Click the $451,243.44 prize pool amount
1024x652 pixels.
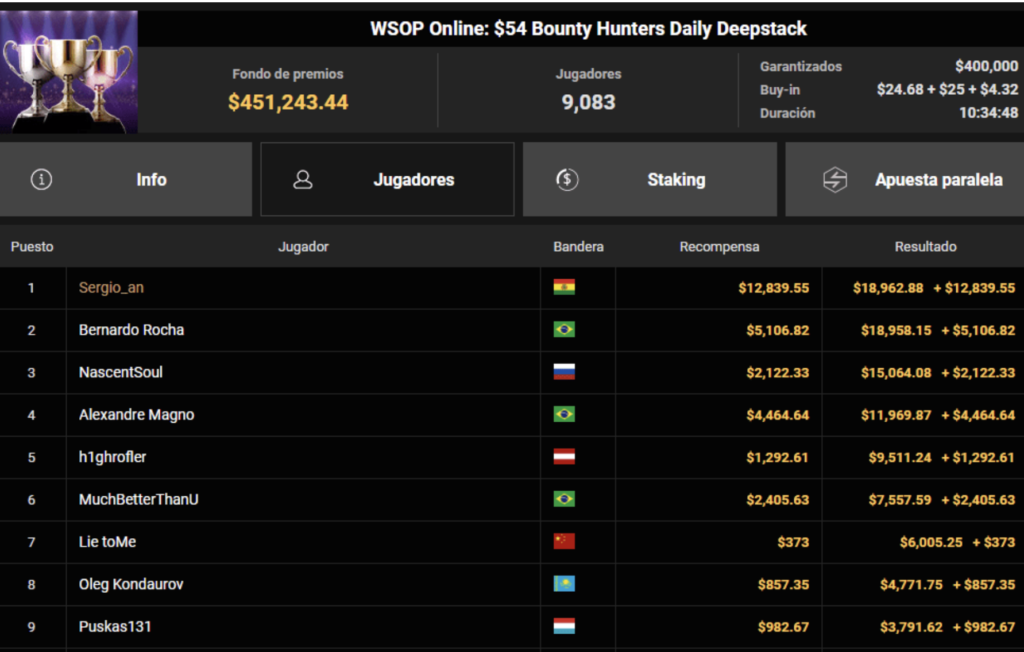coord(288,102)
